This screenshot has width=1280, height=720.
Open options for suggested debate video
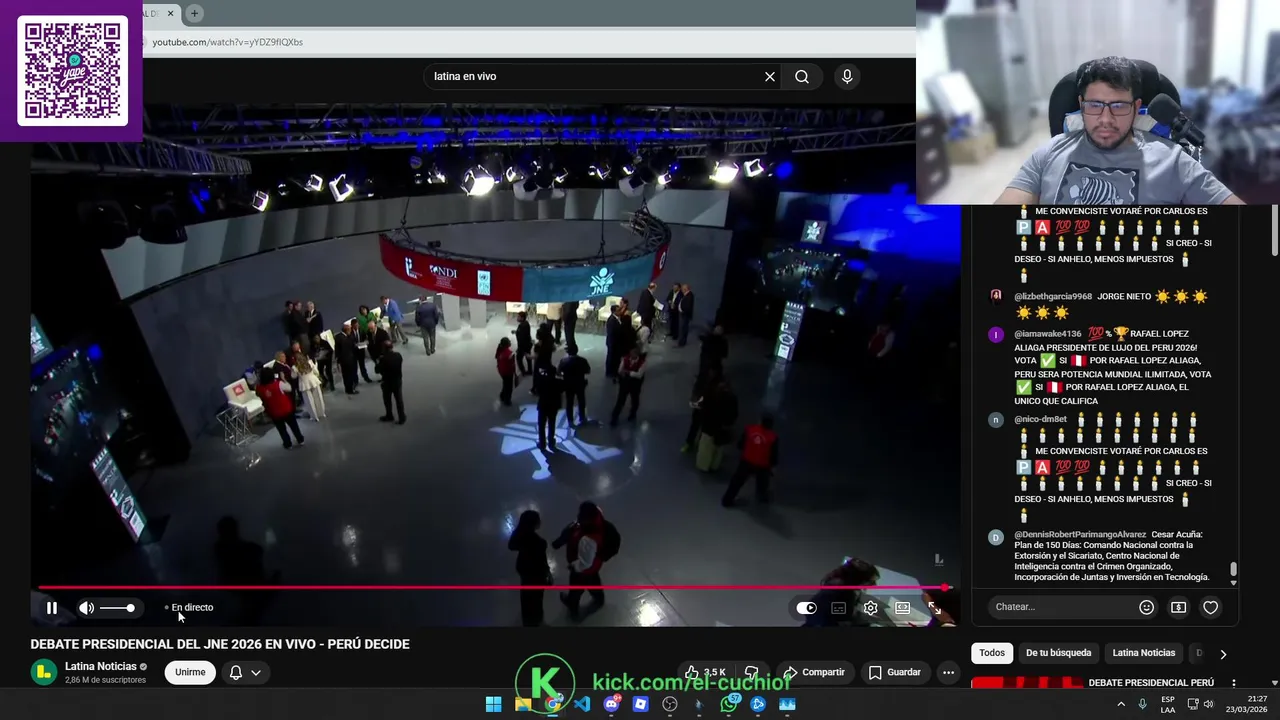(1234, 683)
